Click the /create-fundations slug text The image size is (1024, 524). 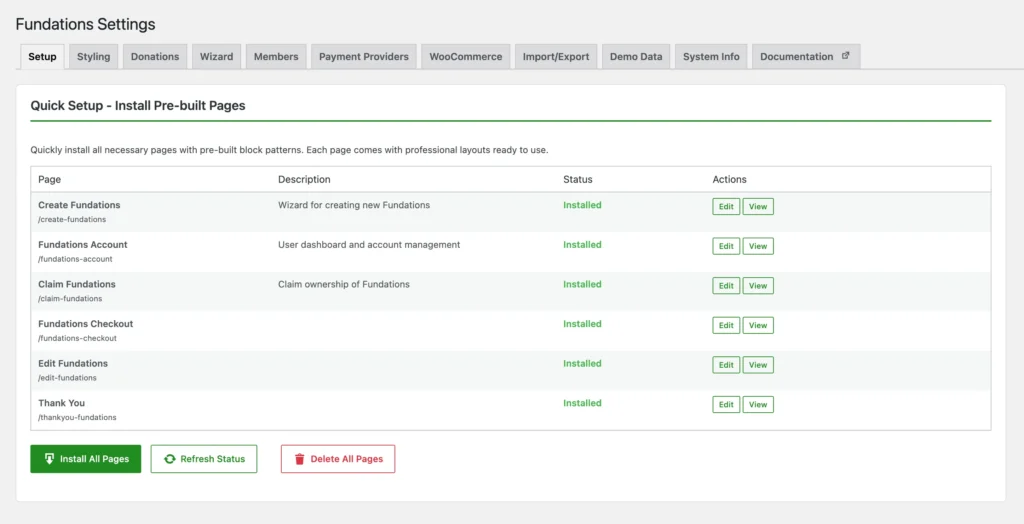pyautogui.click(x=72, y=220)
